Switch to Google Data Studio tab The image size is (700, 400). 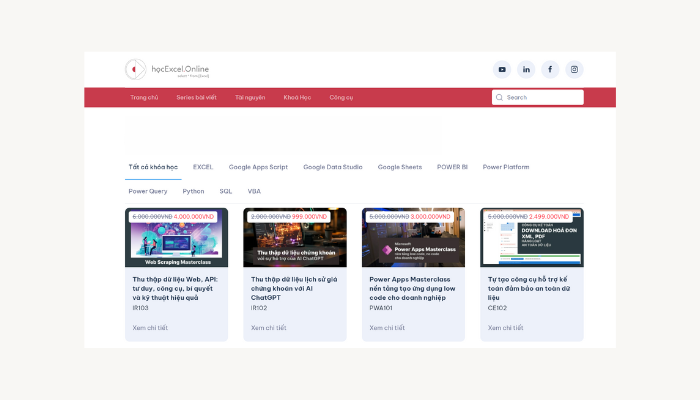tap(333, 167)
